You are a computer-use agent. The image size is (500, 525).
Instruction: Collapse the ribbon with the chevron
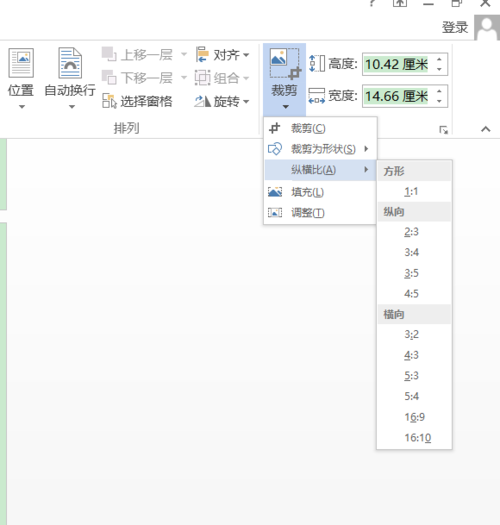486,129
